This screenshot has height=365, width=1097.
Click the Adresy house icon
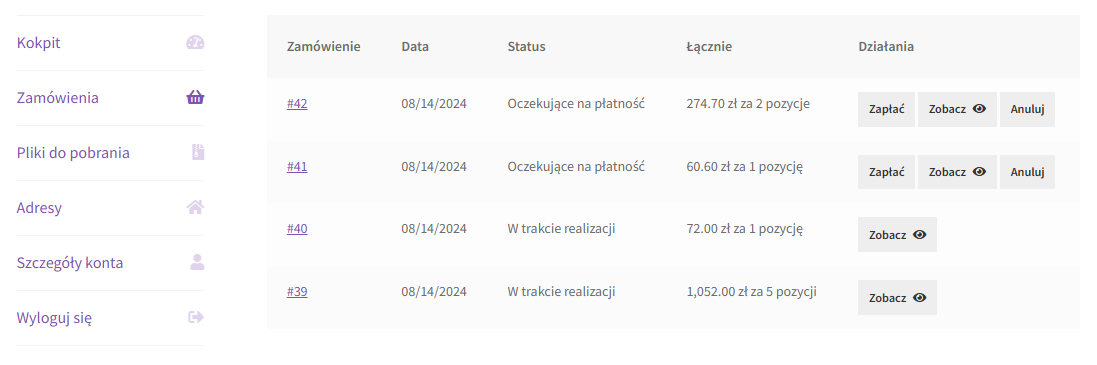[x=195, y=207]
